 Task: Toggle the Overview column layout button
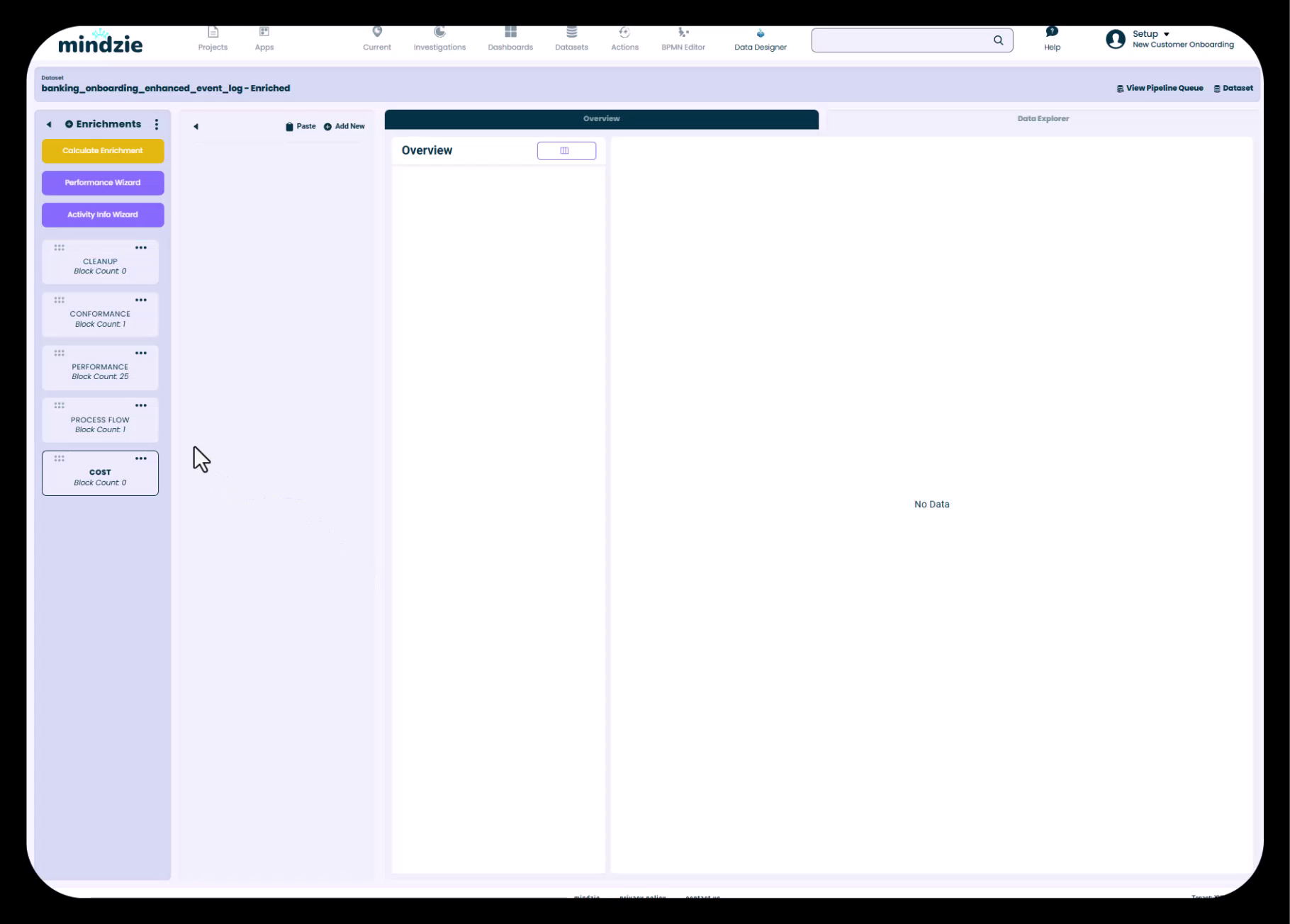(566, 151)
